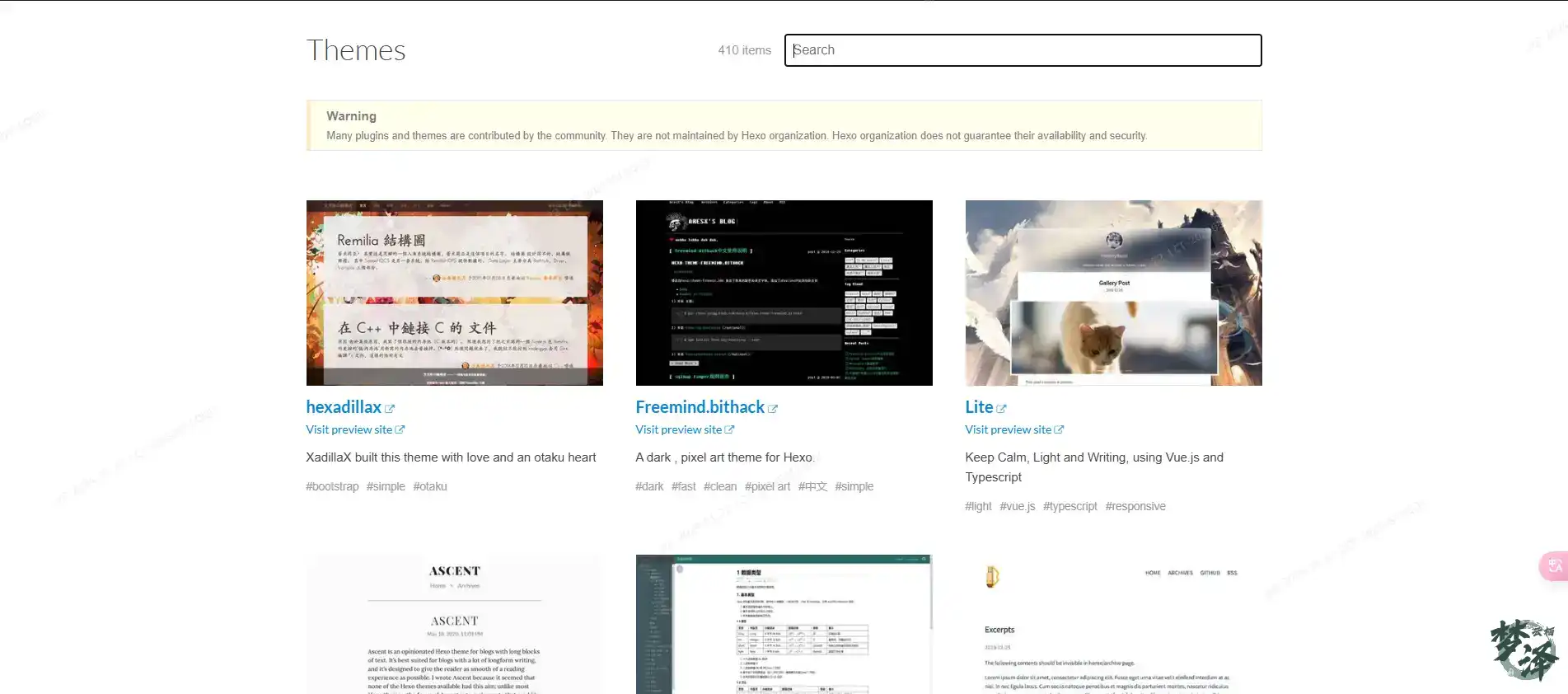Open the Lite cat Gallery Post thumbnail
The image size is (1568, 694).
tap(1113, 293)
